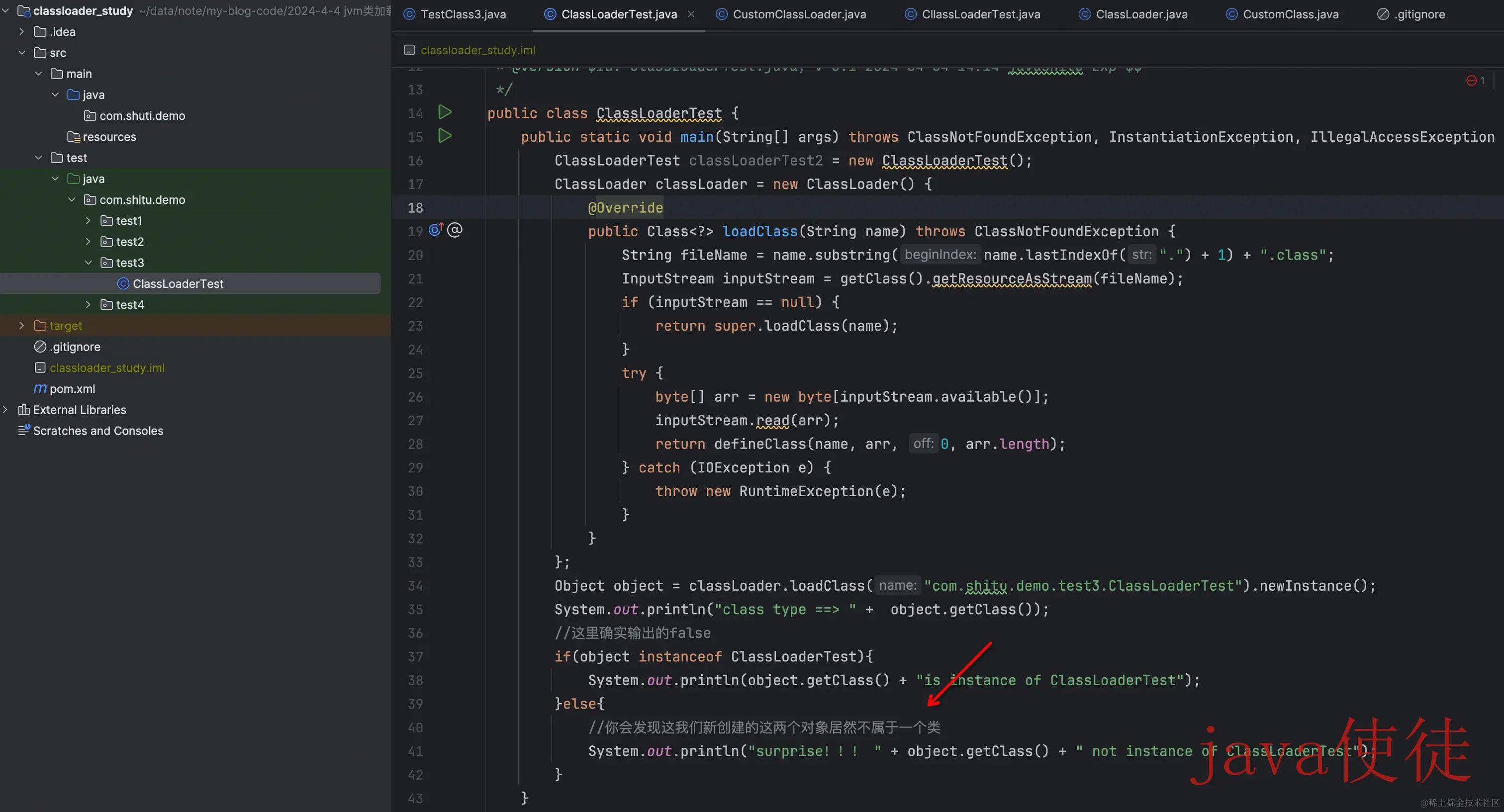This screenshot has width=1504, height=812.
Task: Collapse the main folder
Action: (38, 74)
